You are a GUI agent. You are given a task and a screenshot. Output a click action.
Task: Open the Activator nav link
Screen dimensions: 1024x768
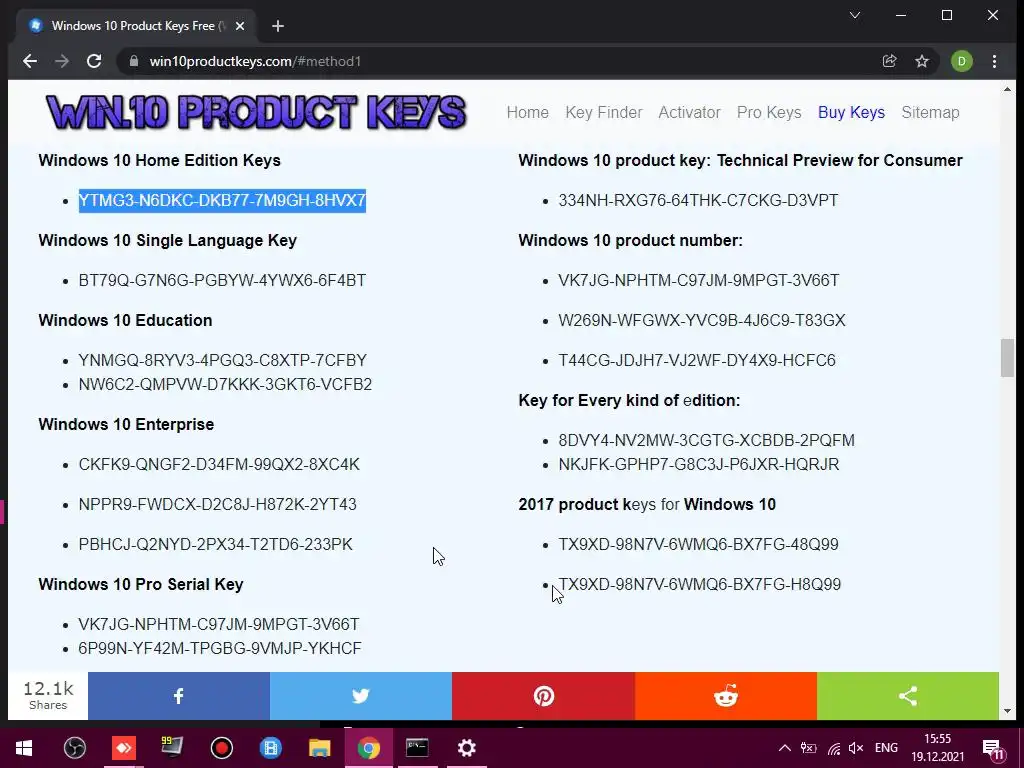690,112
